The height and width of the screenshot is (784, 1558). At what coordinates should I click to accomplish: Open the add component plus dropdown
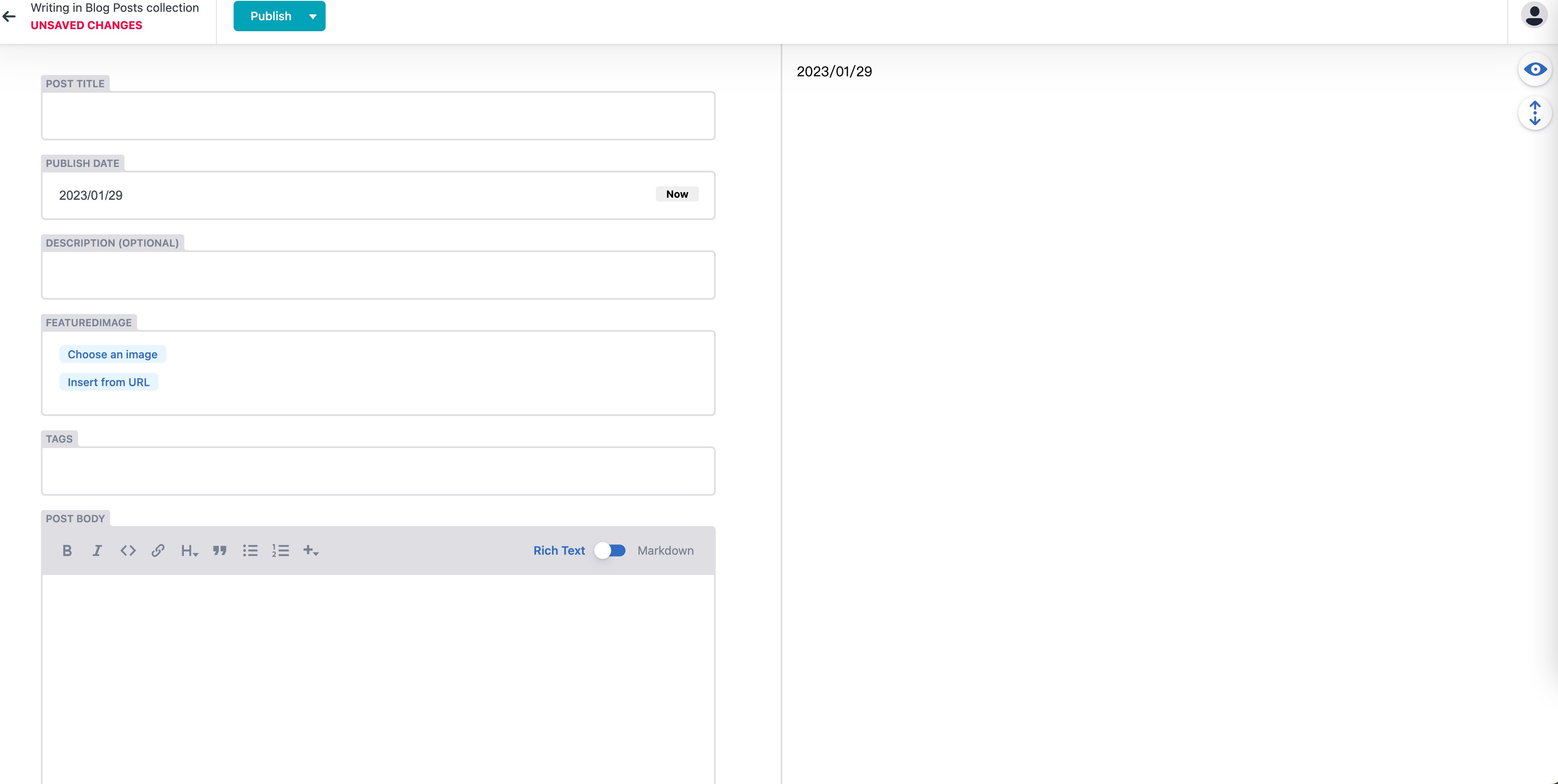pyautogui.click(x=310, y=550)
